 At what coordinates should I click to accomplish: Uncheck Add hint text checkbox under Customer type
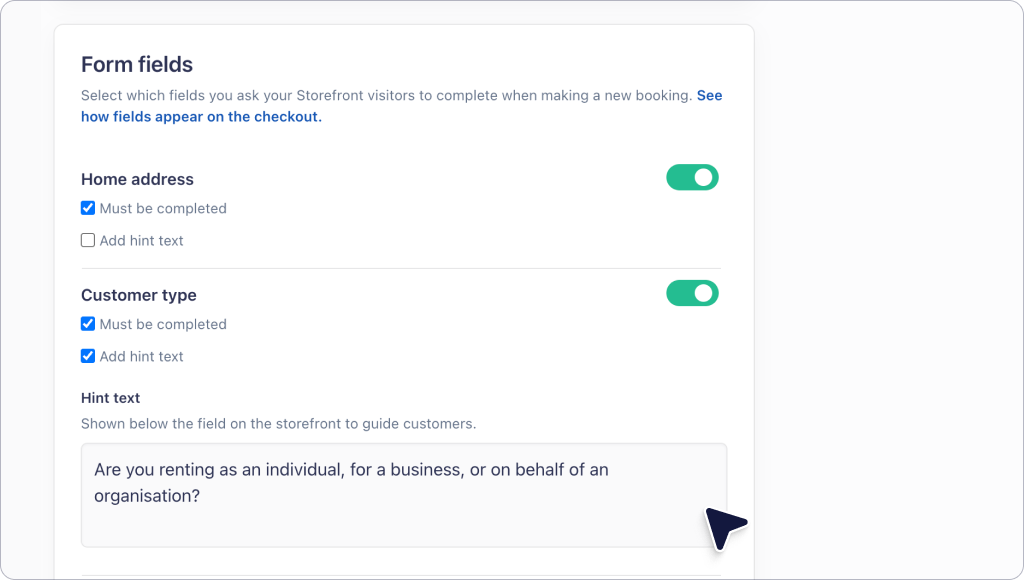[88, 356]
